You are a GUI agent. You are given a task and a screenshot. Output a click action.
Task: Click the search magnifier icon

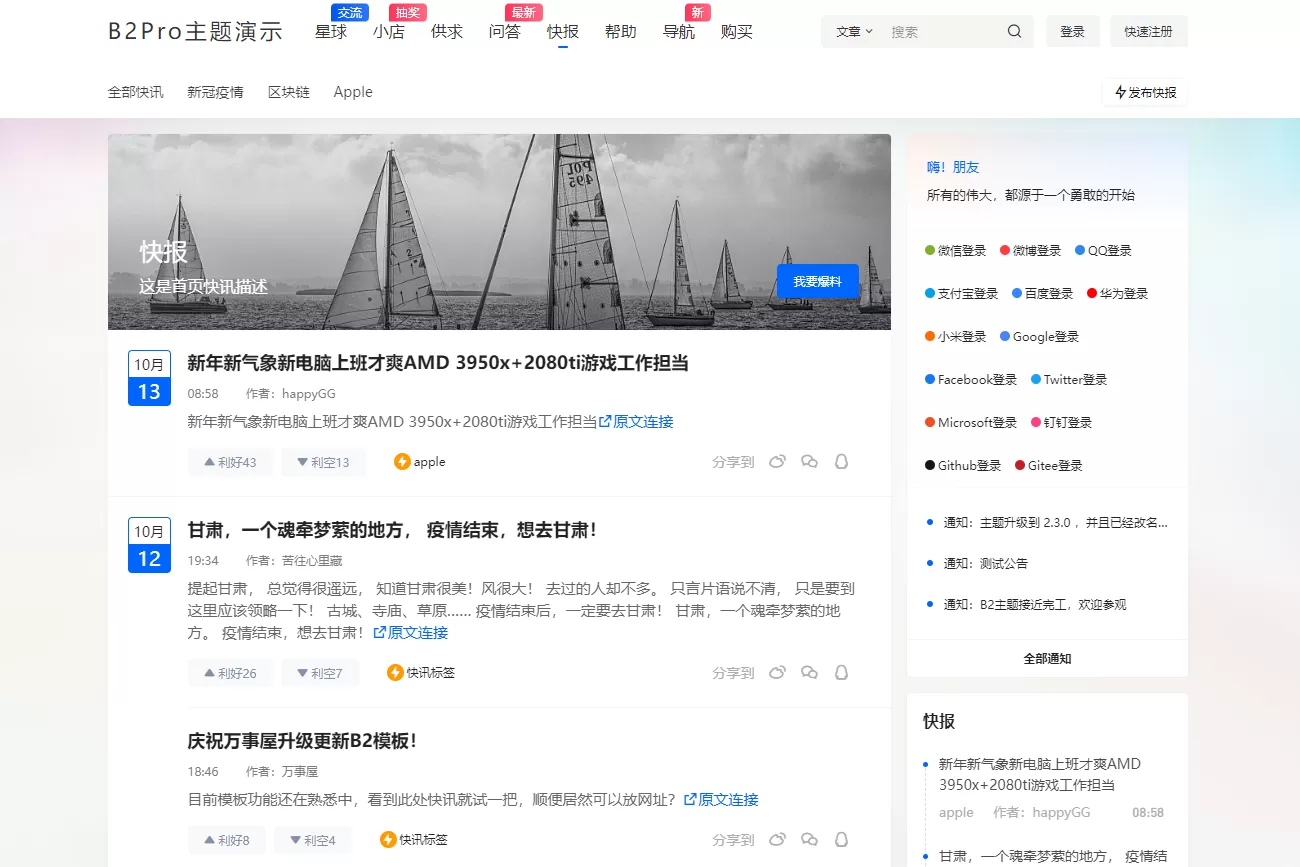(x=1014, y=31)
